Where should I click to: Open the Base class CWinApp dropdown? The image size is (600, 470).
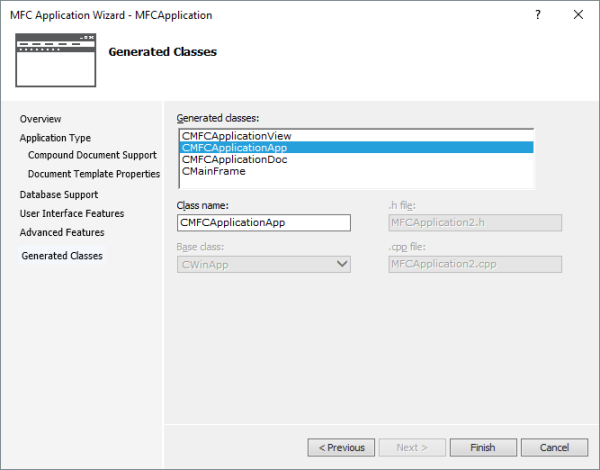264,264
